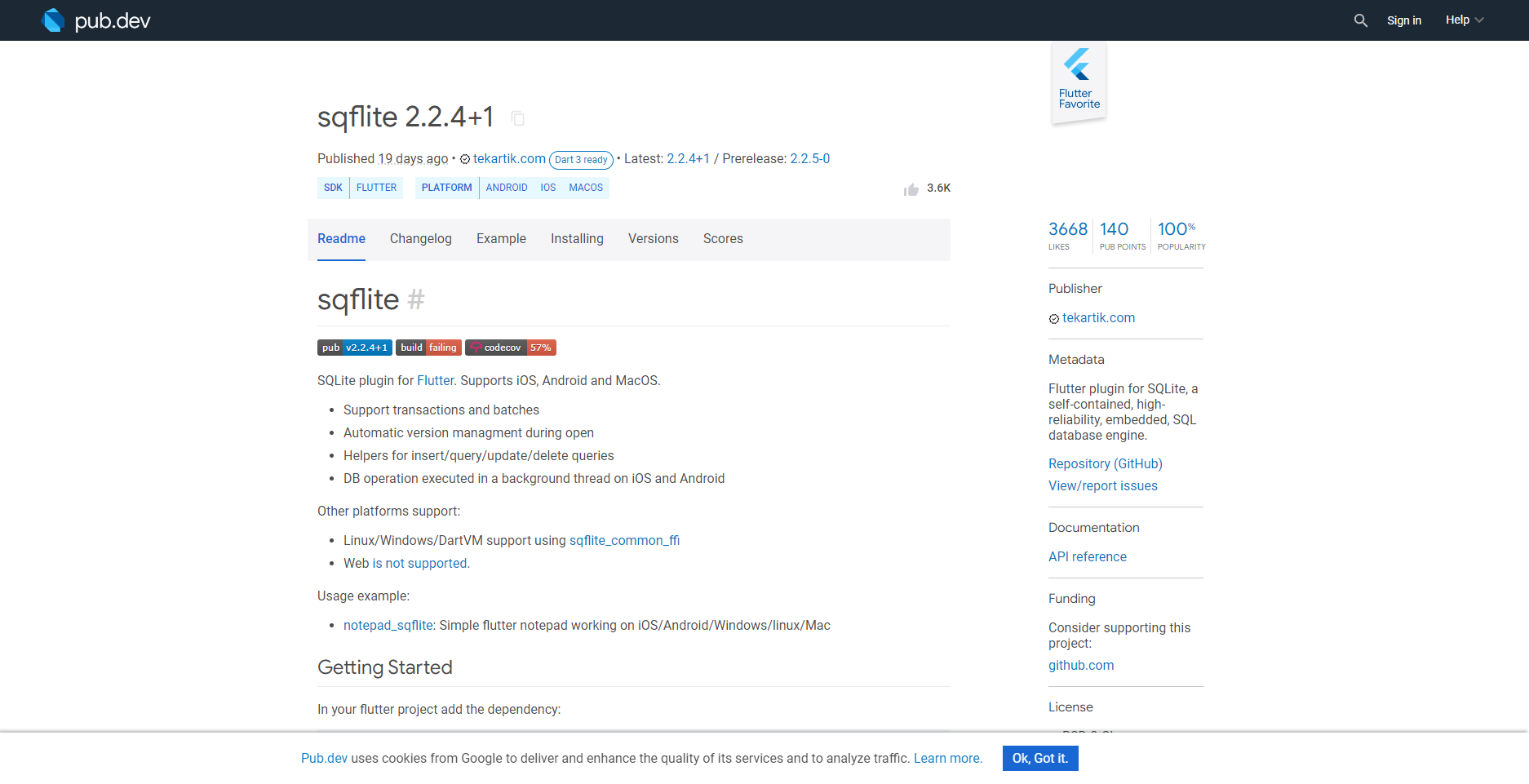Open sqflite_common_ffi link
The height and width of the screenshot is (784, 1529).
[x=624, y=541]
